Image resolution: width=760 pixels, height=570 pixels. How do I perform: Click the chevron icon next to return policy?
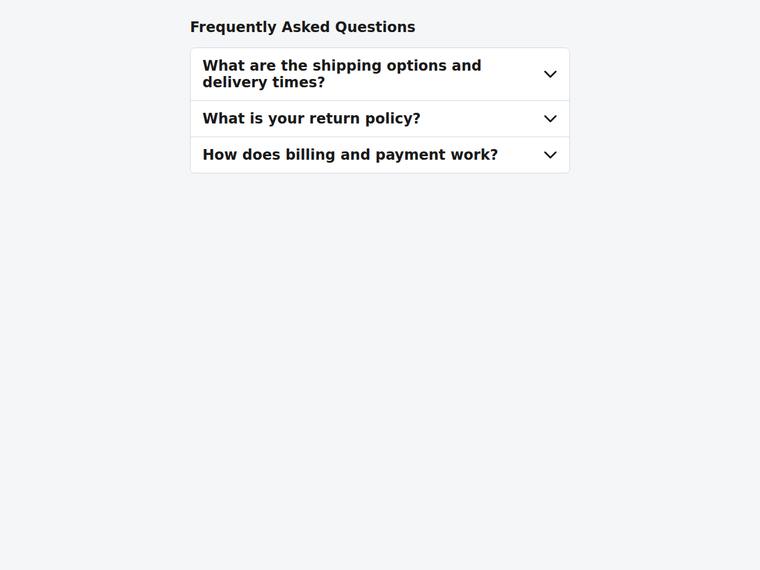point(550,119)
